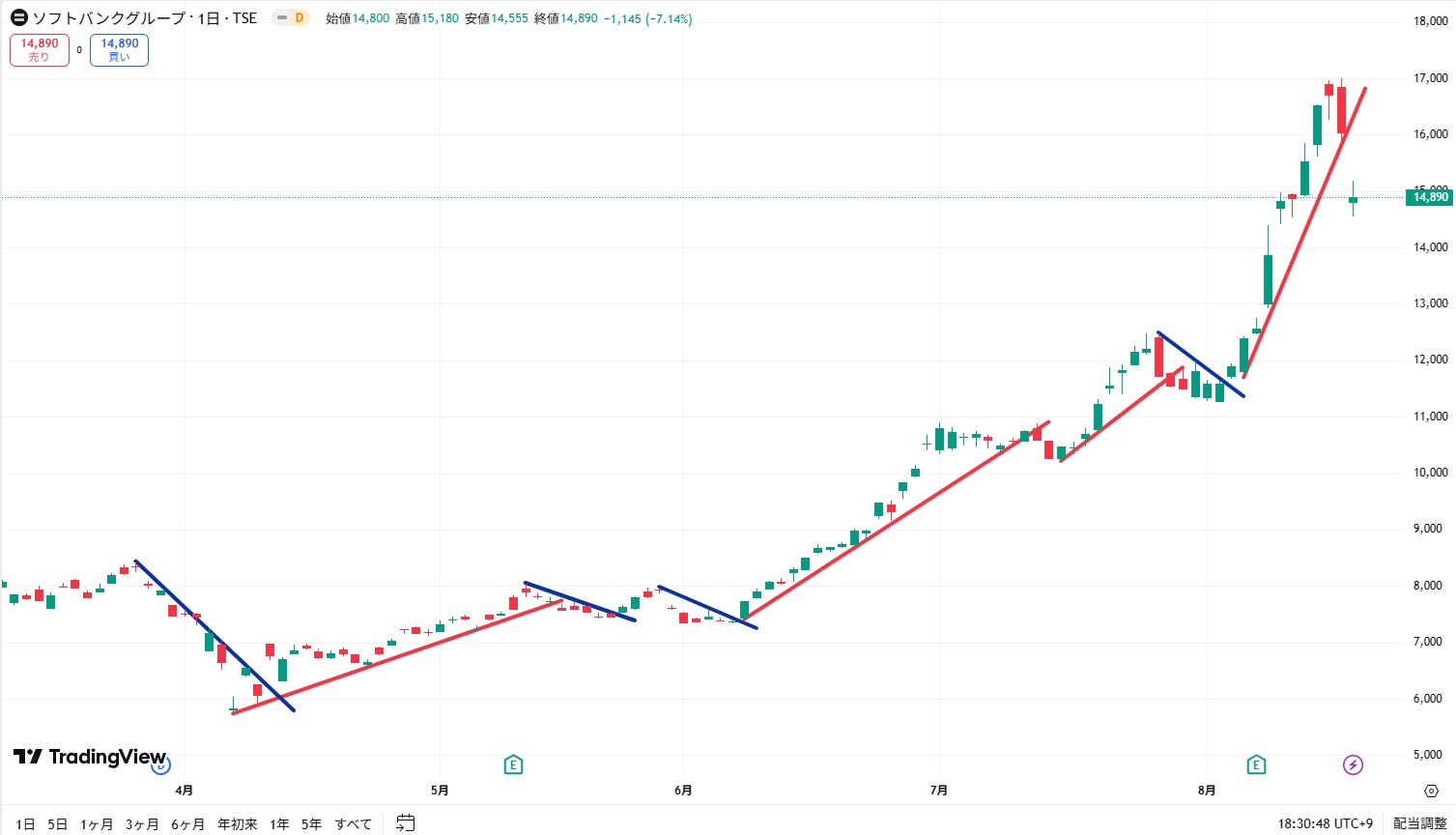Open the go-to-date calendar icon
The width and height of the screenshot is (1456, 835).
[406, 823]
